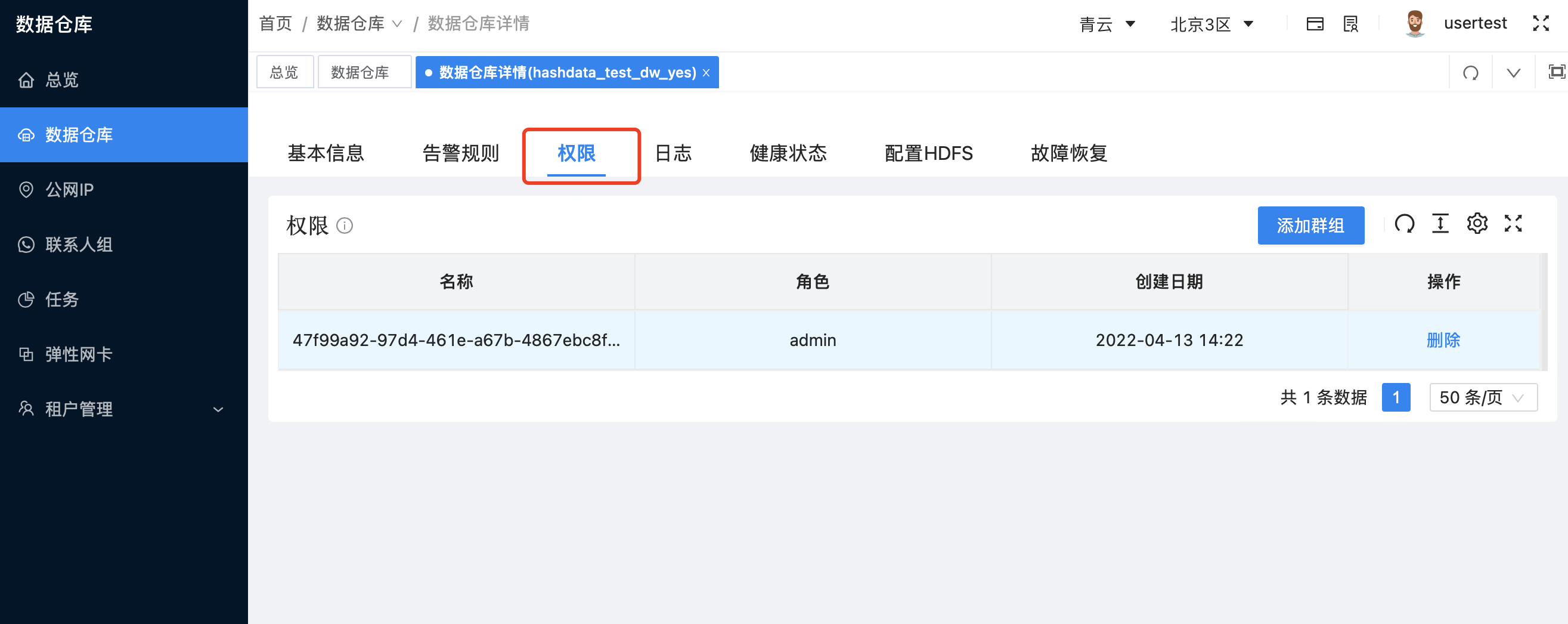Image resolution: width=1568 pixels, height=624 pixels.
Task: Select 任务 in the left sidebar
Action: coord(61,299)
